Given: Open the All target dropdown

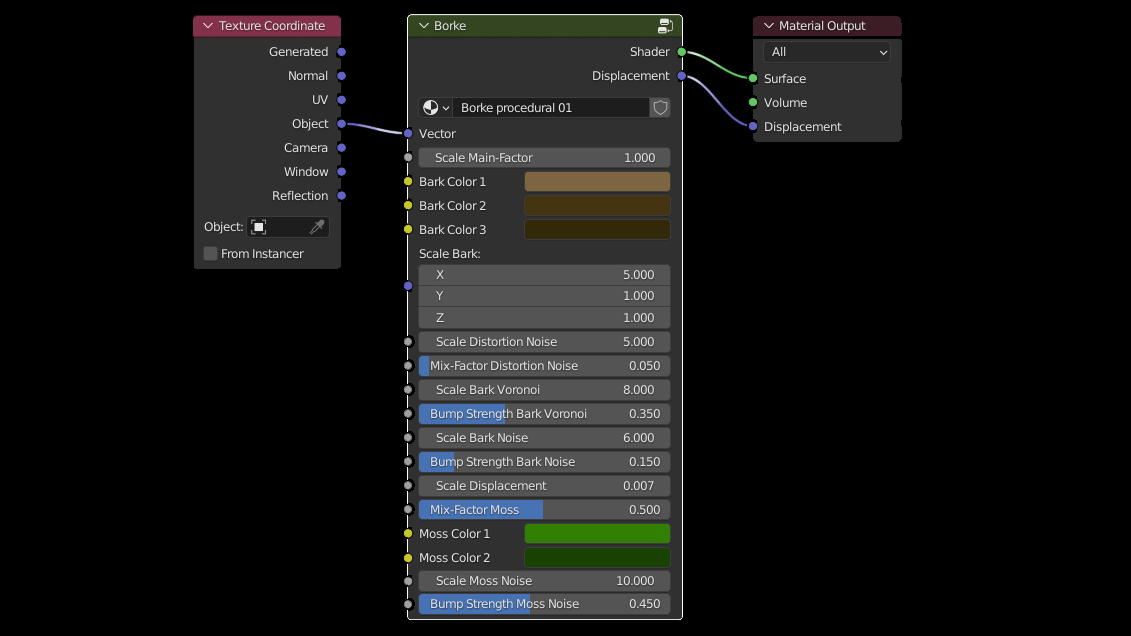Looking at the screenshot, I should point(827,52).
